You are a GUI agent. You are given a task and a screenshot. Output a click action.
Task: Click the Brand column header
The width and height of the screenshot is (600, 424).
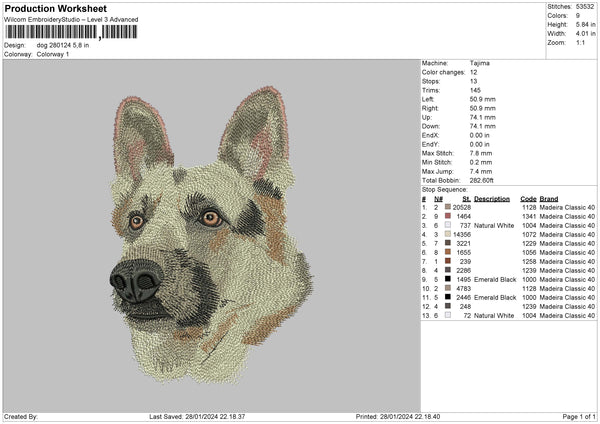pyautogui.click(x=549, y=198)
